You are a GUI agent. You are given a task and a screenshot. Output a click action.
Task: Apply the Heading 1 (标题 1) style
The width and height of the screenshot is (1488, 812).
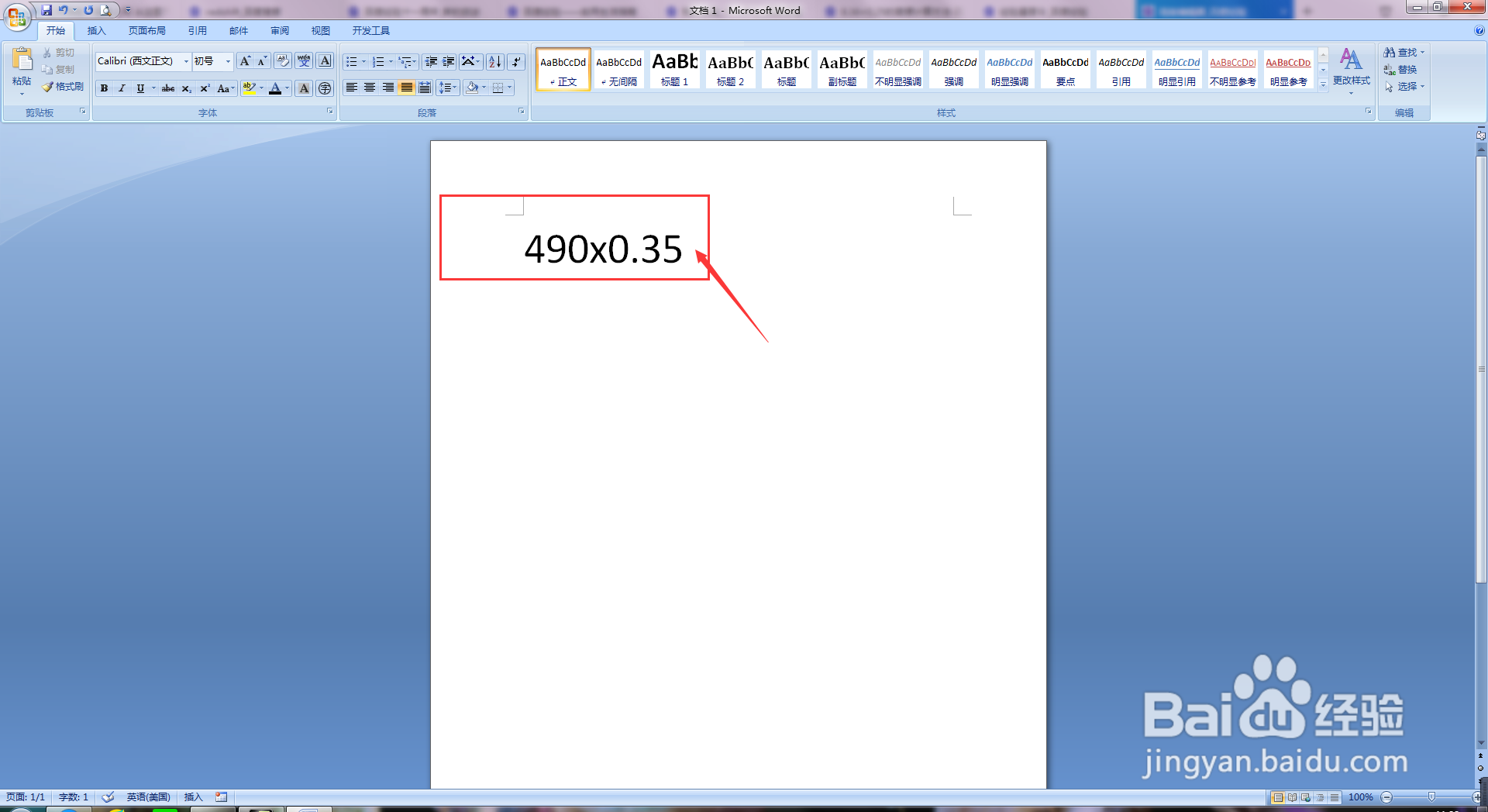[674, 69]
